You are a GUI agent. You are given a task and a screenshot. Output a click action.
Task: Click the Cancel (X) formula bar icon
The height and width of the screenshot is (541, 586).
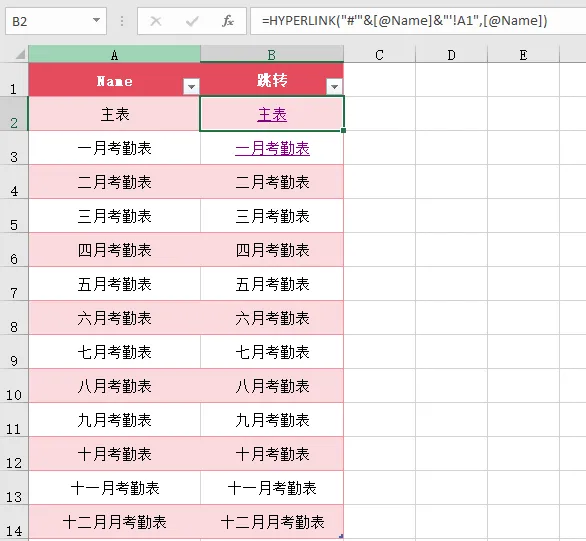coord(155,21)
